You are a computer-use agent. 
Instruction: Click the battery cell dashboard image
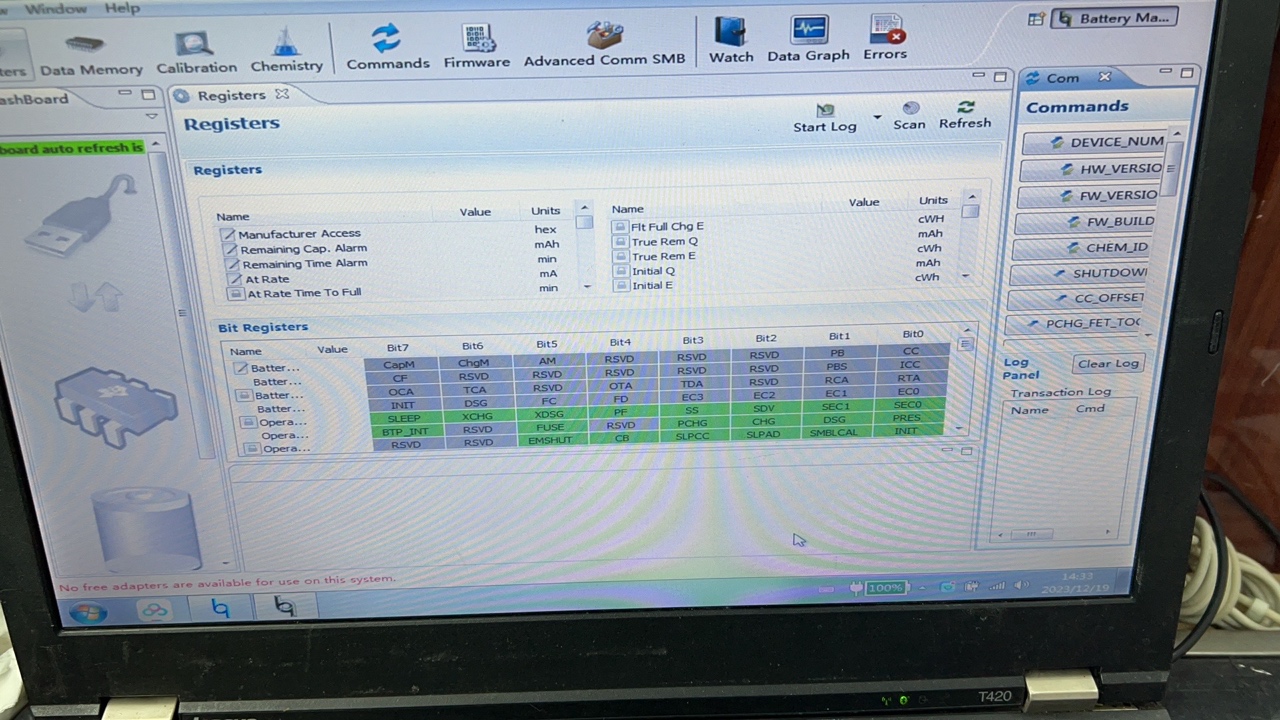[146, 527]
